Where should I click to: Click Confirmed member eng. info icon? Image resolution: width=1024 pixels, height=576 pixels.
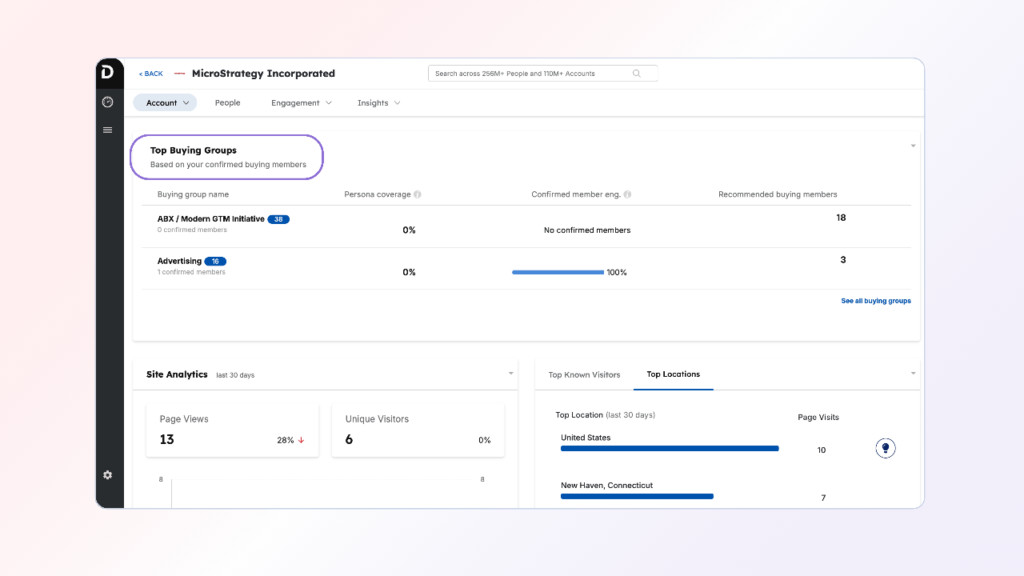pyautogui.click(x=628, y=195)
